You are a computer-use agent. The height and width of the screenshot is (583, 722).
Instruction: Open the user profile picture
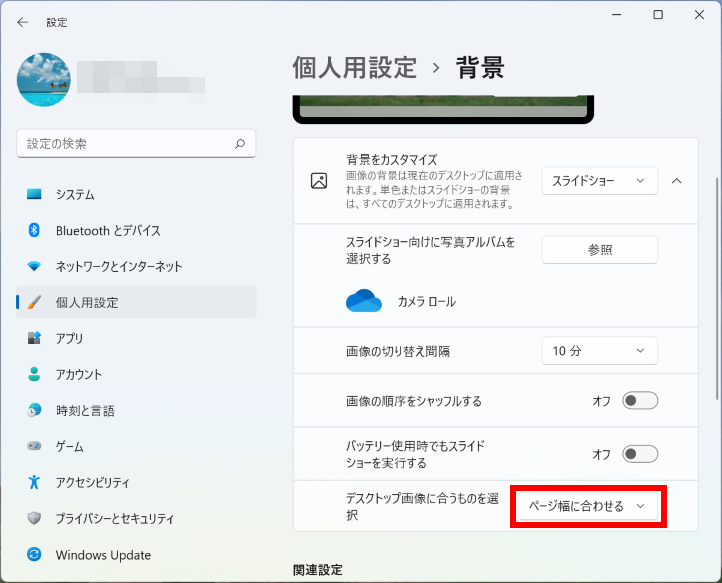(x=44, y=80)
